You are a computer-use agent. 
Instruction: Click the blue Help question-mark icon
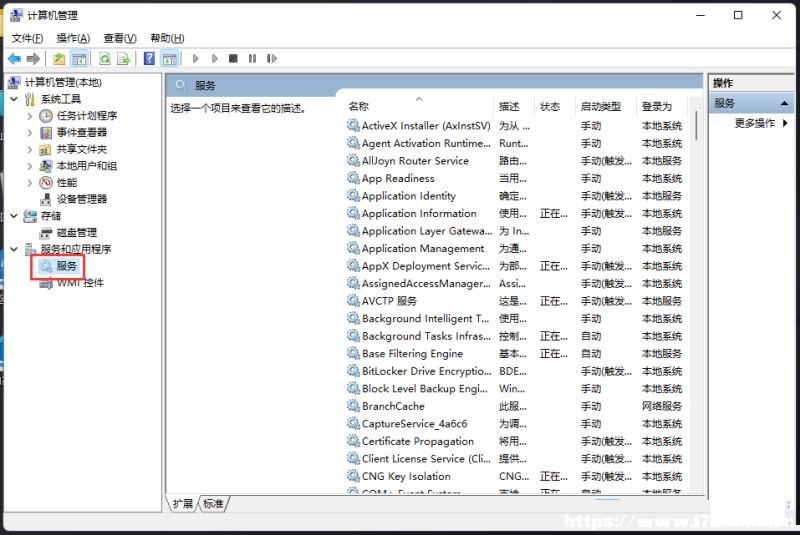click(149, 59)
